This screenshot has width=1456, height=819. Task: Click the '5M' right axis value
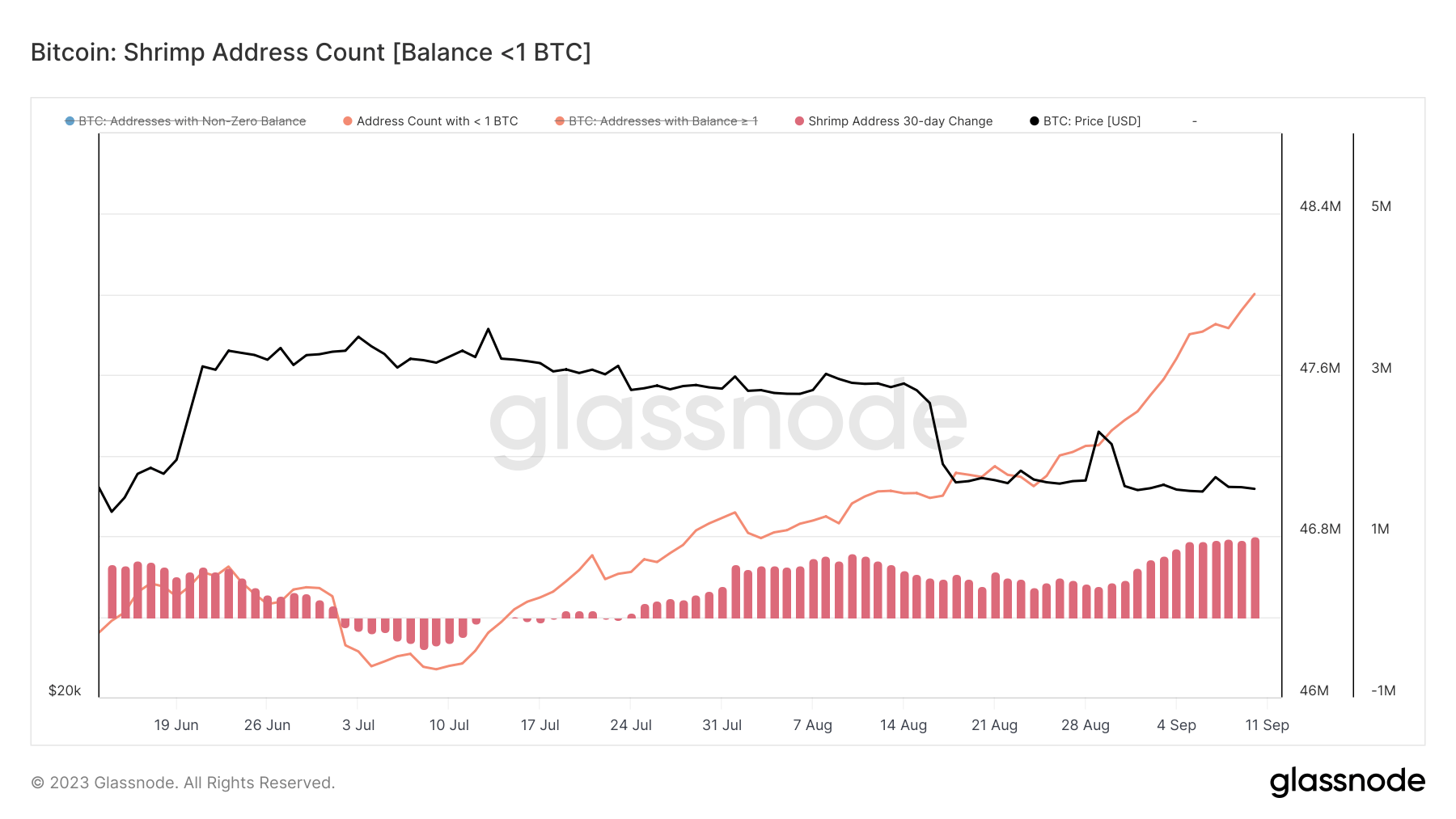[1381, 206]
